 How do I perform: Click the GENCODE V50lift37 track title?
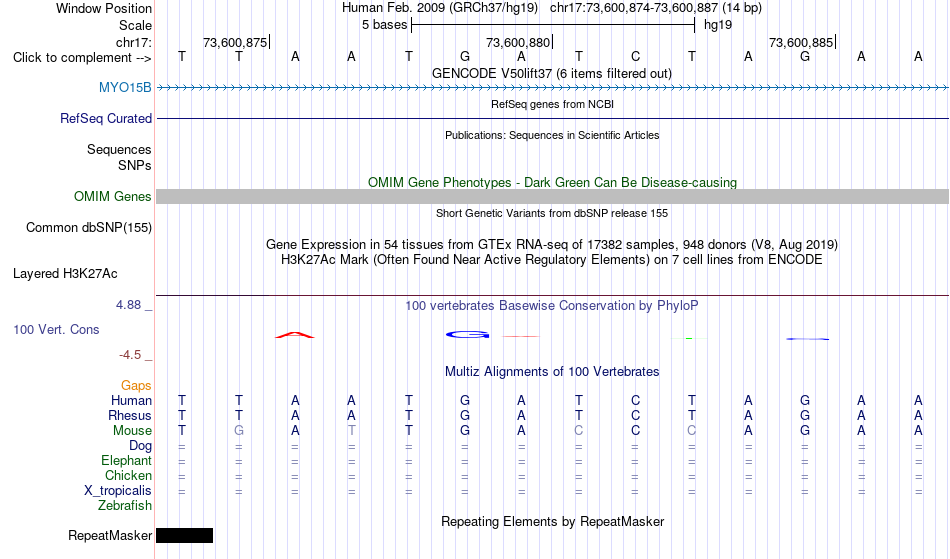(x=552, y=73)
